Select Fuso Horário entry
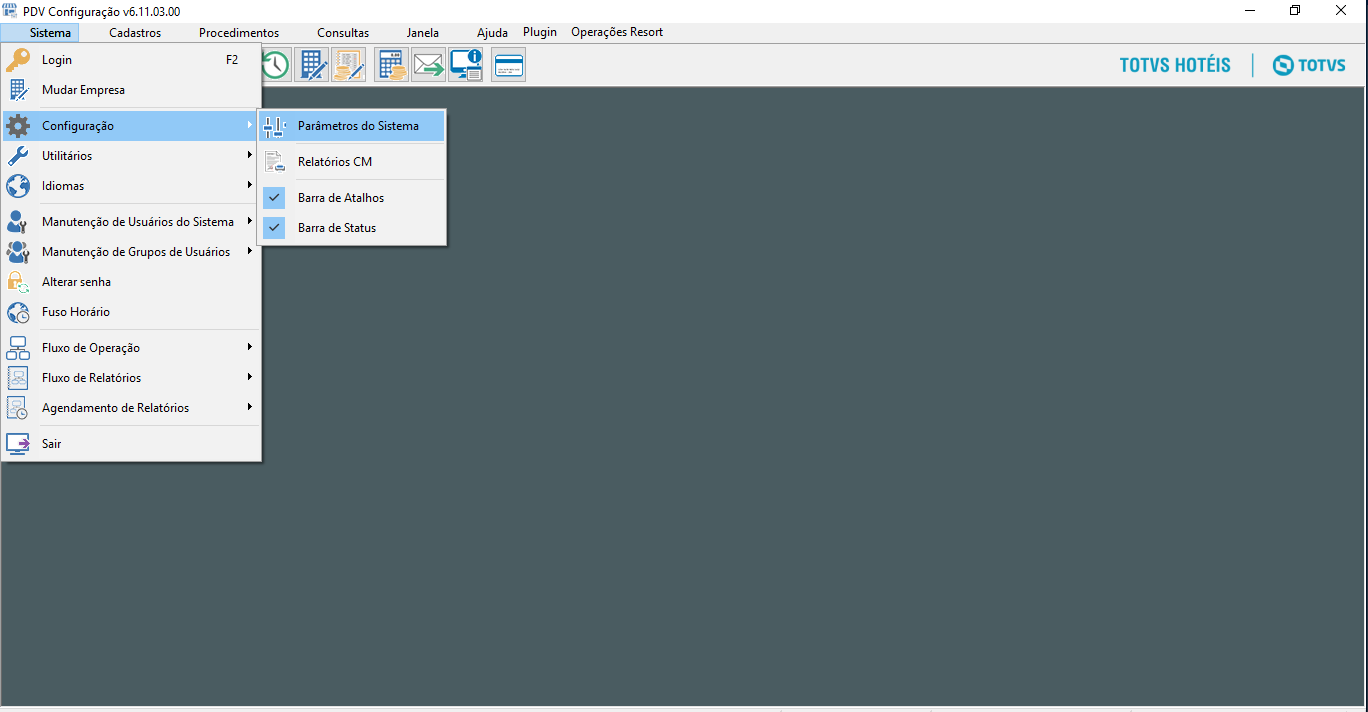The height and width of the screenshot is (712, 1368). tap(131, 312)
